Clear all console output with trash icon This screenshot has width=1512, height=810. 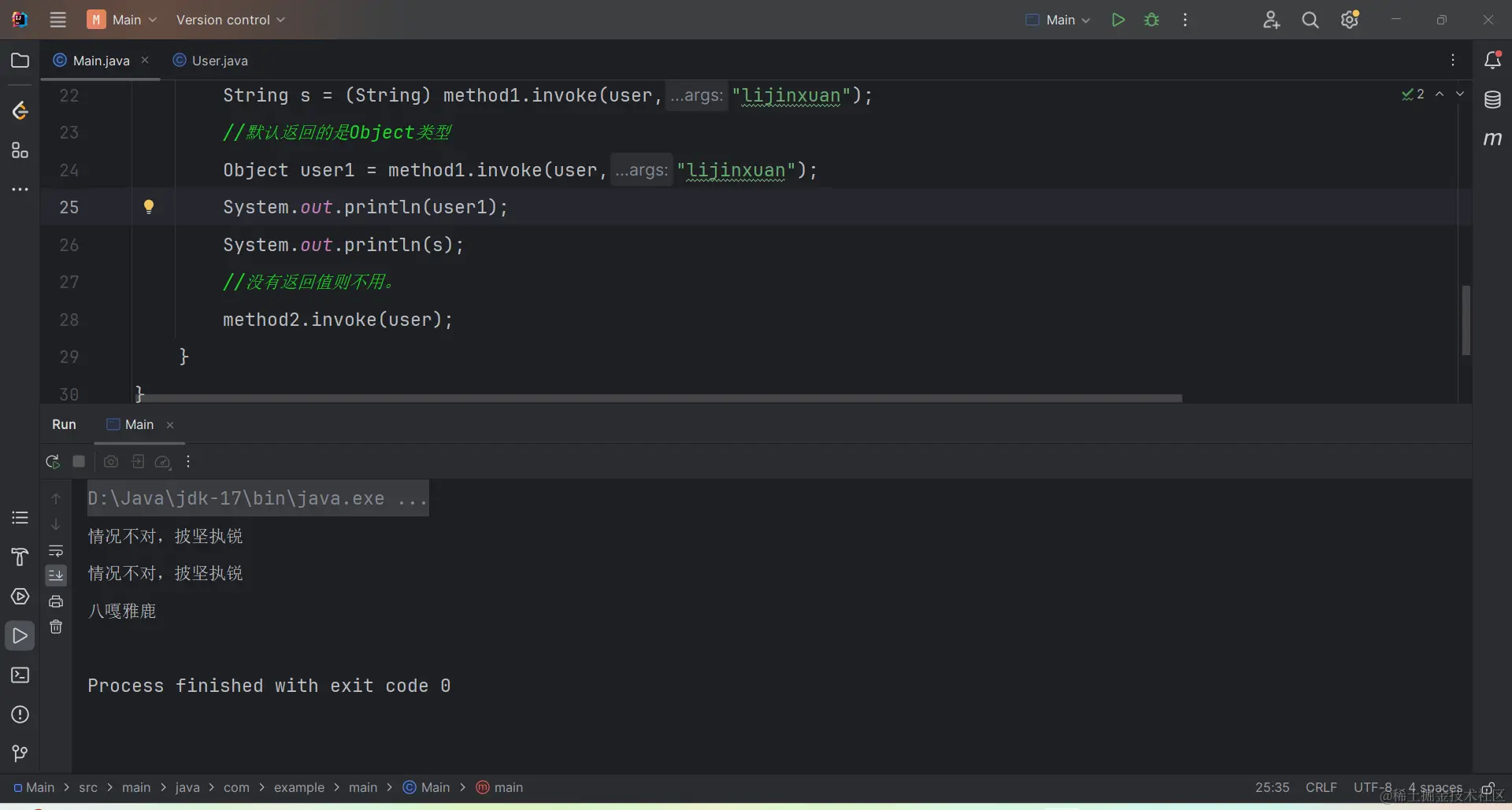click(56, 627)
